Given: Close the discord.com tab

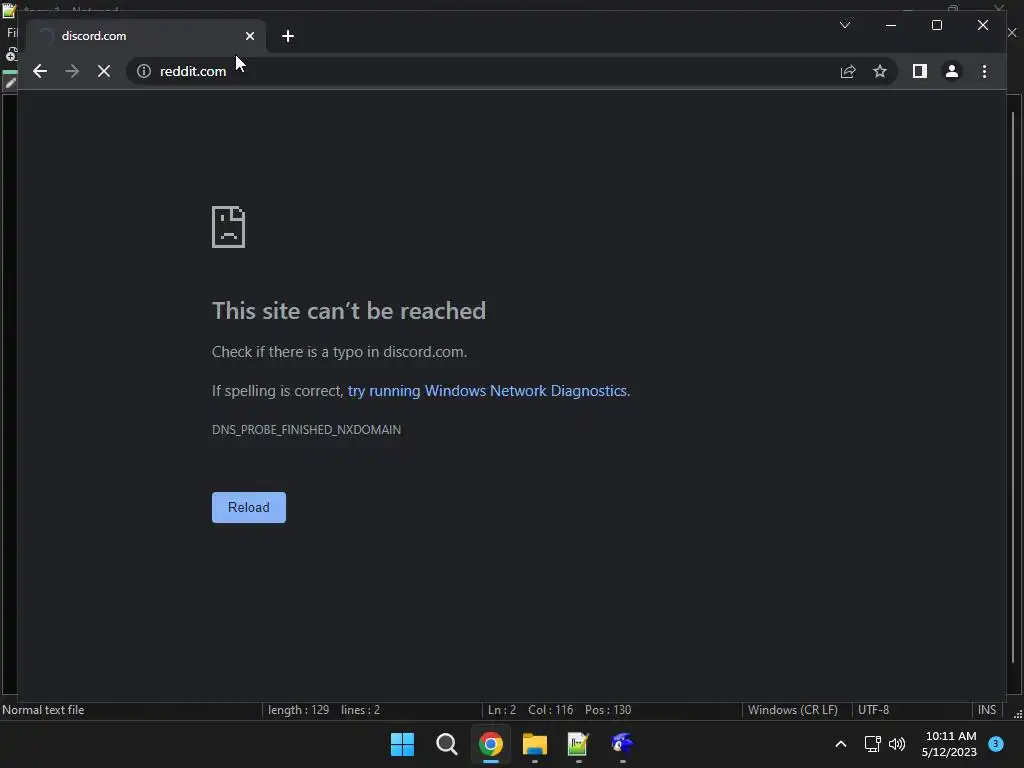Looking at the screenshot, I should [x=249, y=36].
